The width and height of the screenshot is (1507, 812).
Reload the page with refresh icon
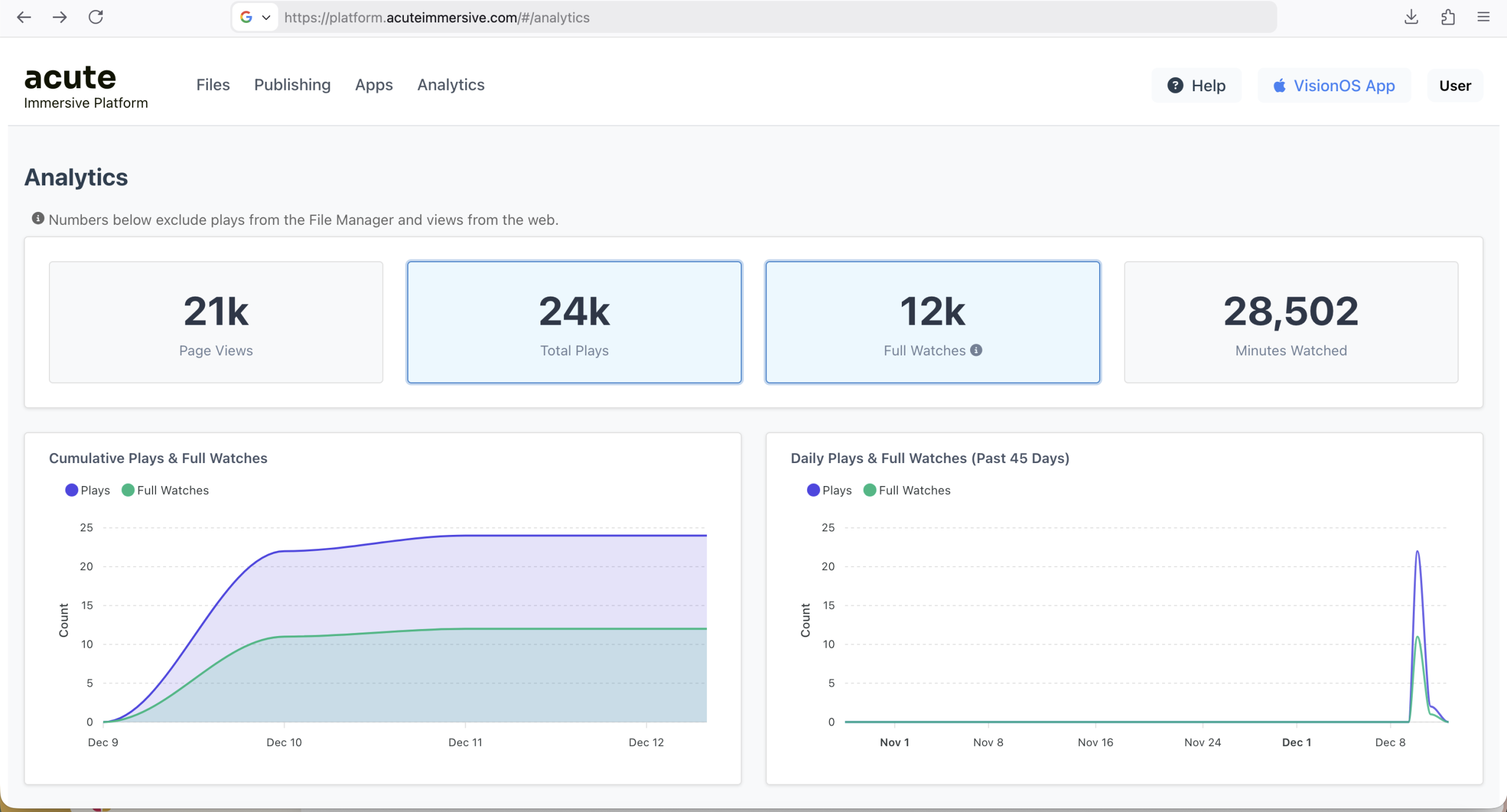tap(96, 17)
